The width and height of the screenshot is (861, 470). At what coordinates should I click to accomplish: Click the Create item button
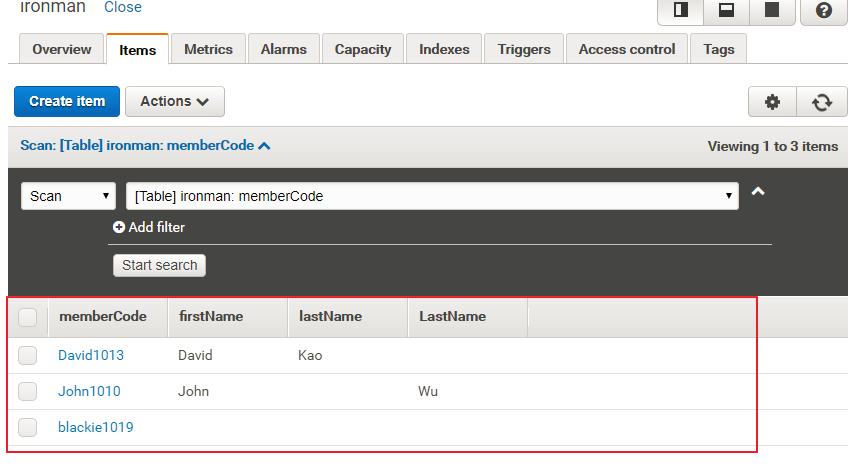[x=66, y=102]
